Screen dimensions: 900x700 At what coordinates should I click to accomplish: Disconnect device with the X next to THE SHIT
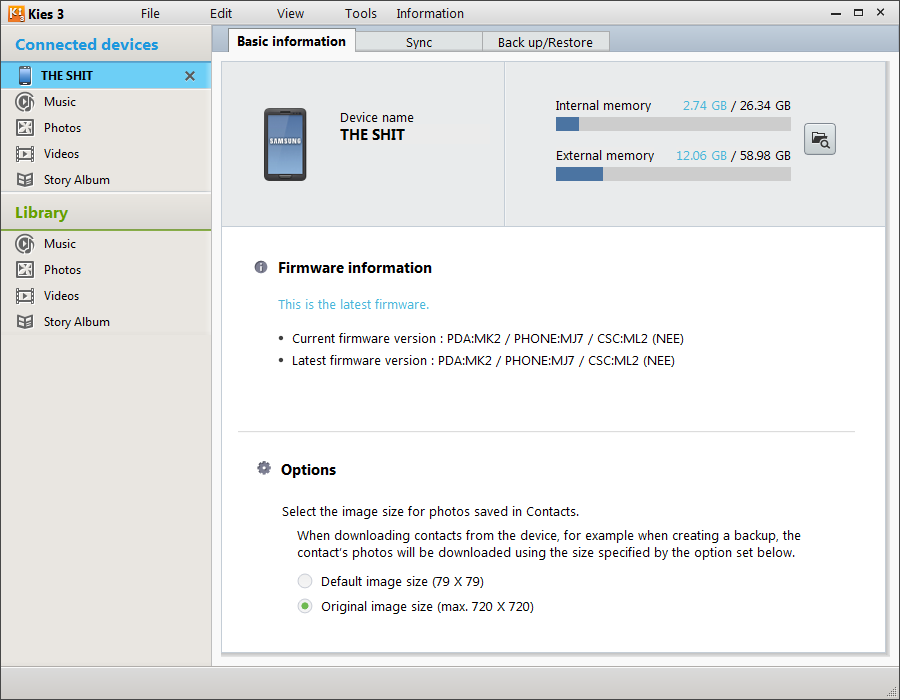tap(190, 76)
